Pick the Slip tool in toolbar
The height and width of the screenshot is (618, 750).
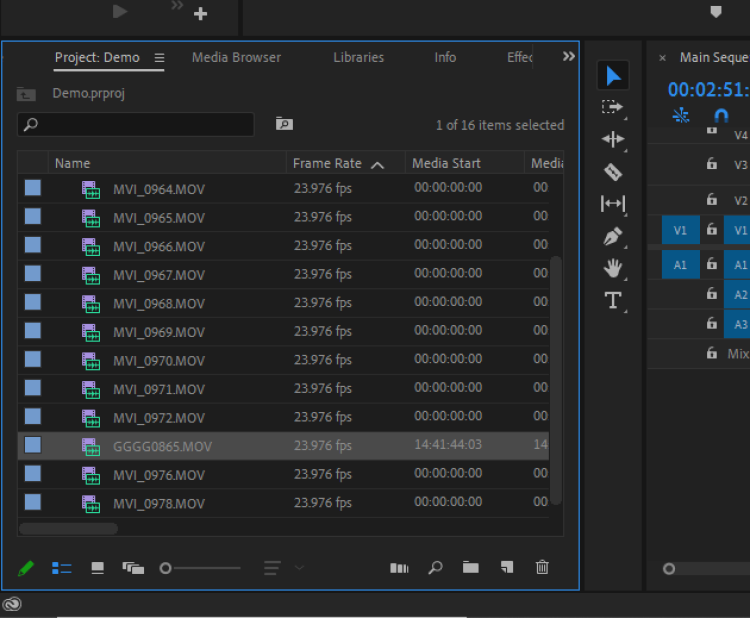[x=613, y=204]
